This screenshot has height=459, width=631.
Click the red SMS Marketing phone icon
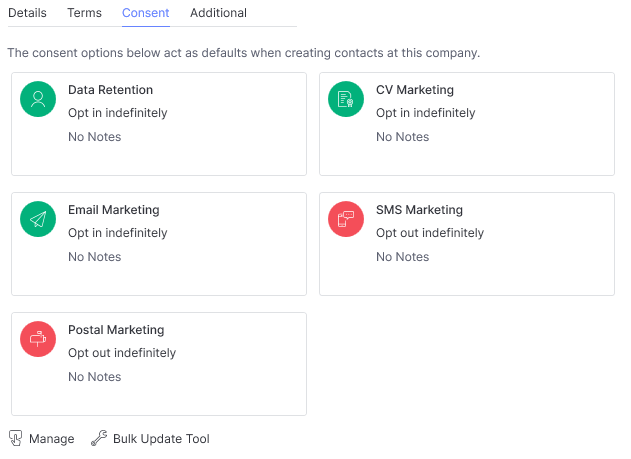346,219
